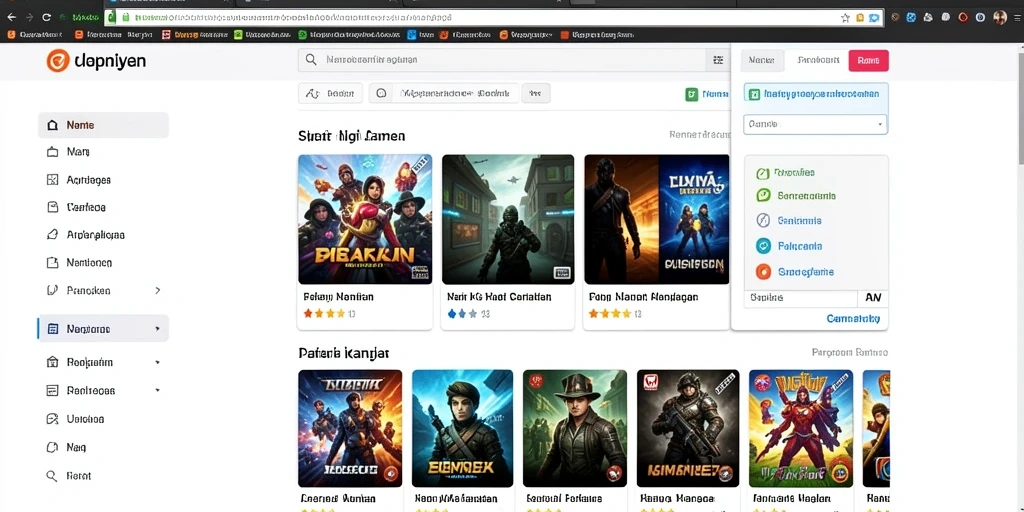Reload the page with the refresh icon
Image resolution: width=1024 pixels, height=512 pixels.
[x=47, y=18]
